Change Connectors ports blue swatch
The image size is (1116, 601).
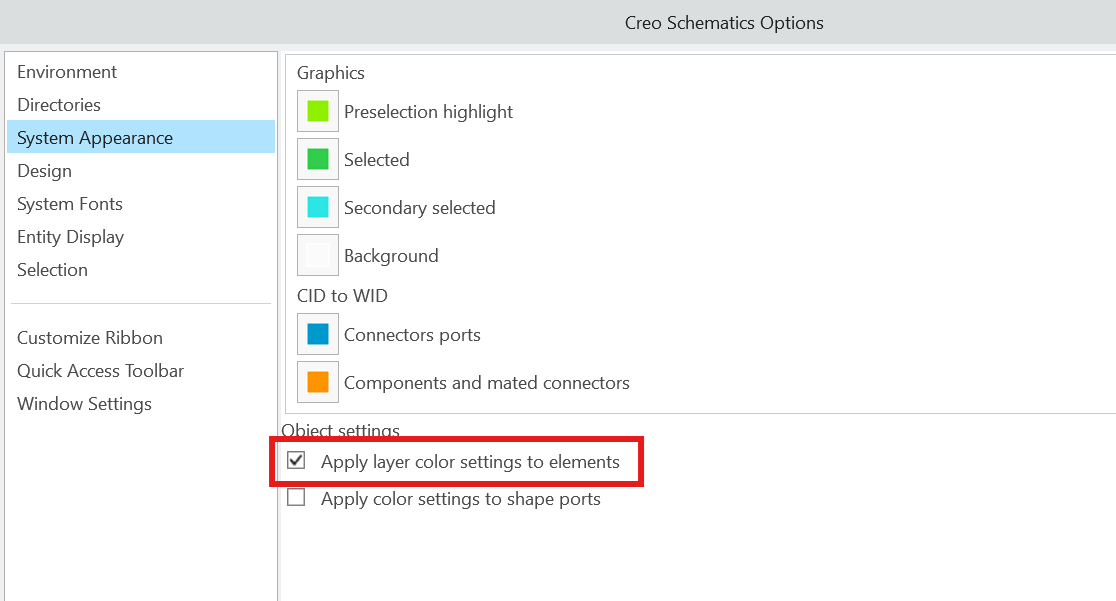pos(317,334)
